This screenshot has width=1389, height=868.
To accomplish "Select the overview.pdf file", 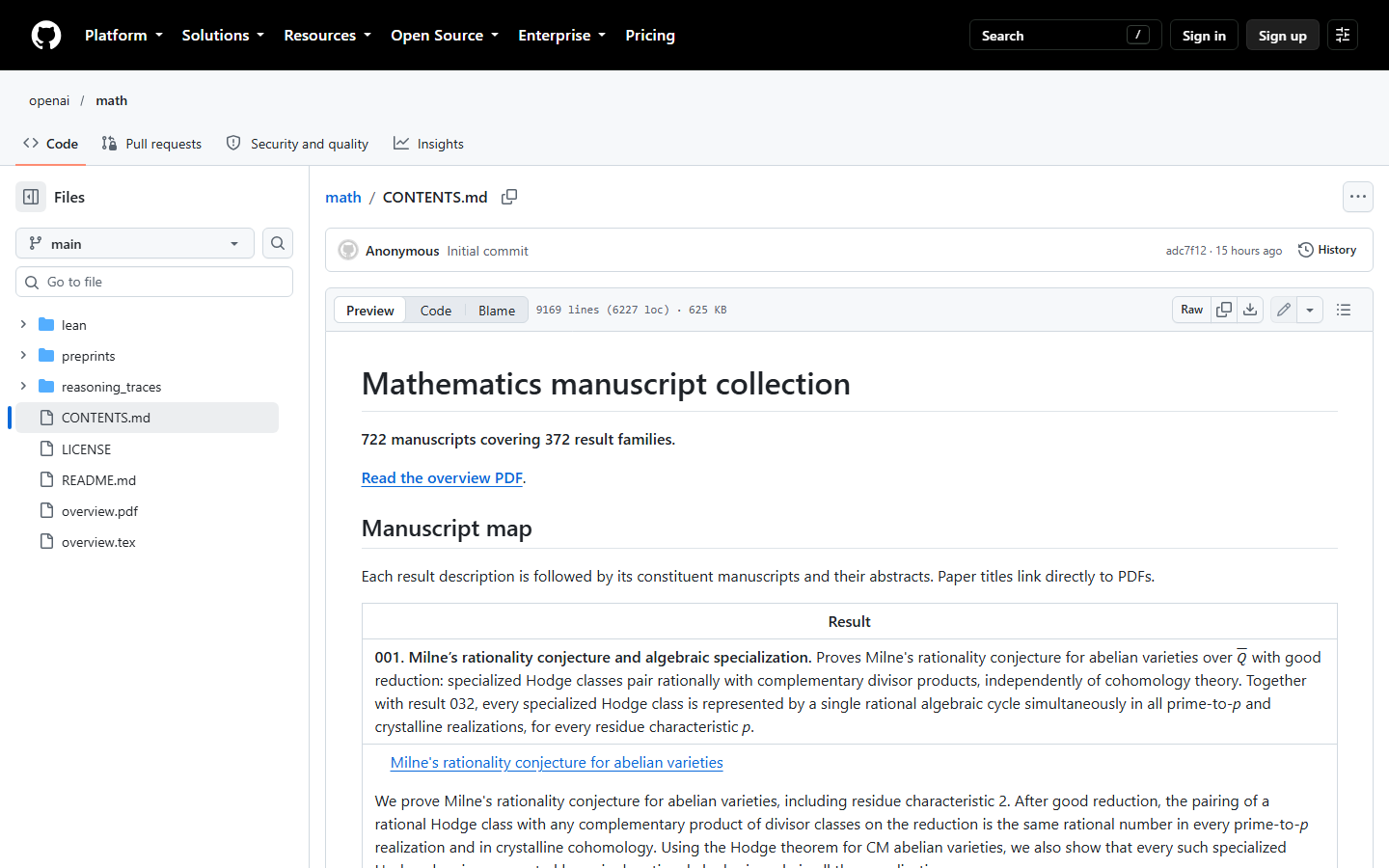I will (99, 511).
